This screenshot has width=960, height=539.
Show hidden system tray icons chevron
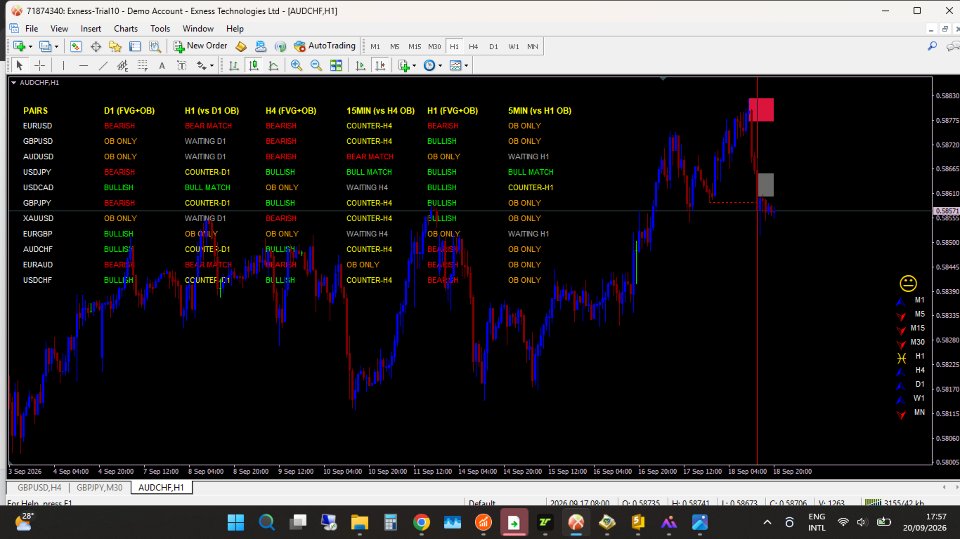tap(767, 522)
